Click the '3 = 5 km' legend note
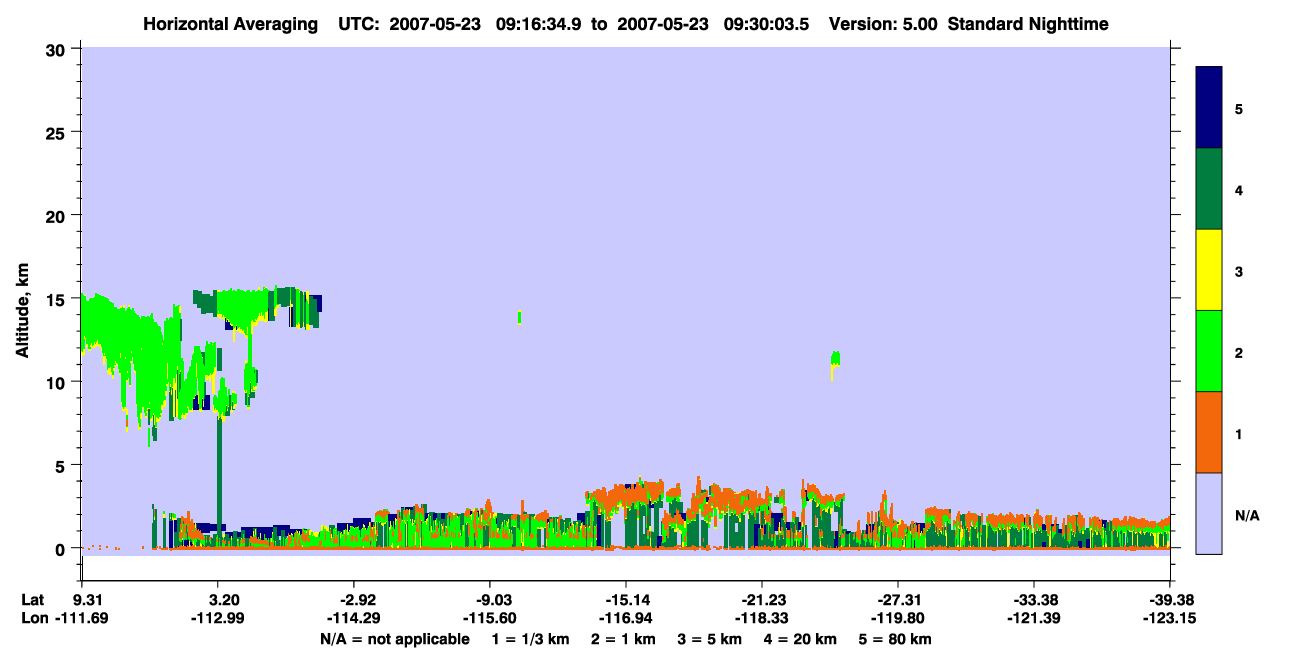The width and height of the screenshot is (1300, 667). coord(710,639)
